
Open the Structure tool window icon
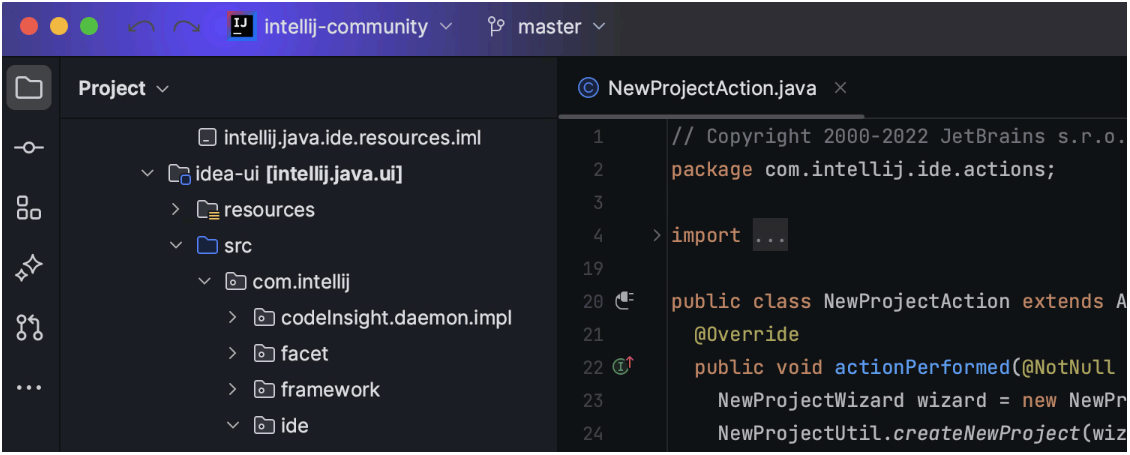[x=29, y=208]
